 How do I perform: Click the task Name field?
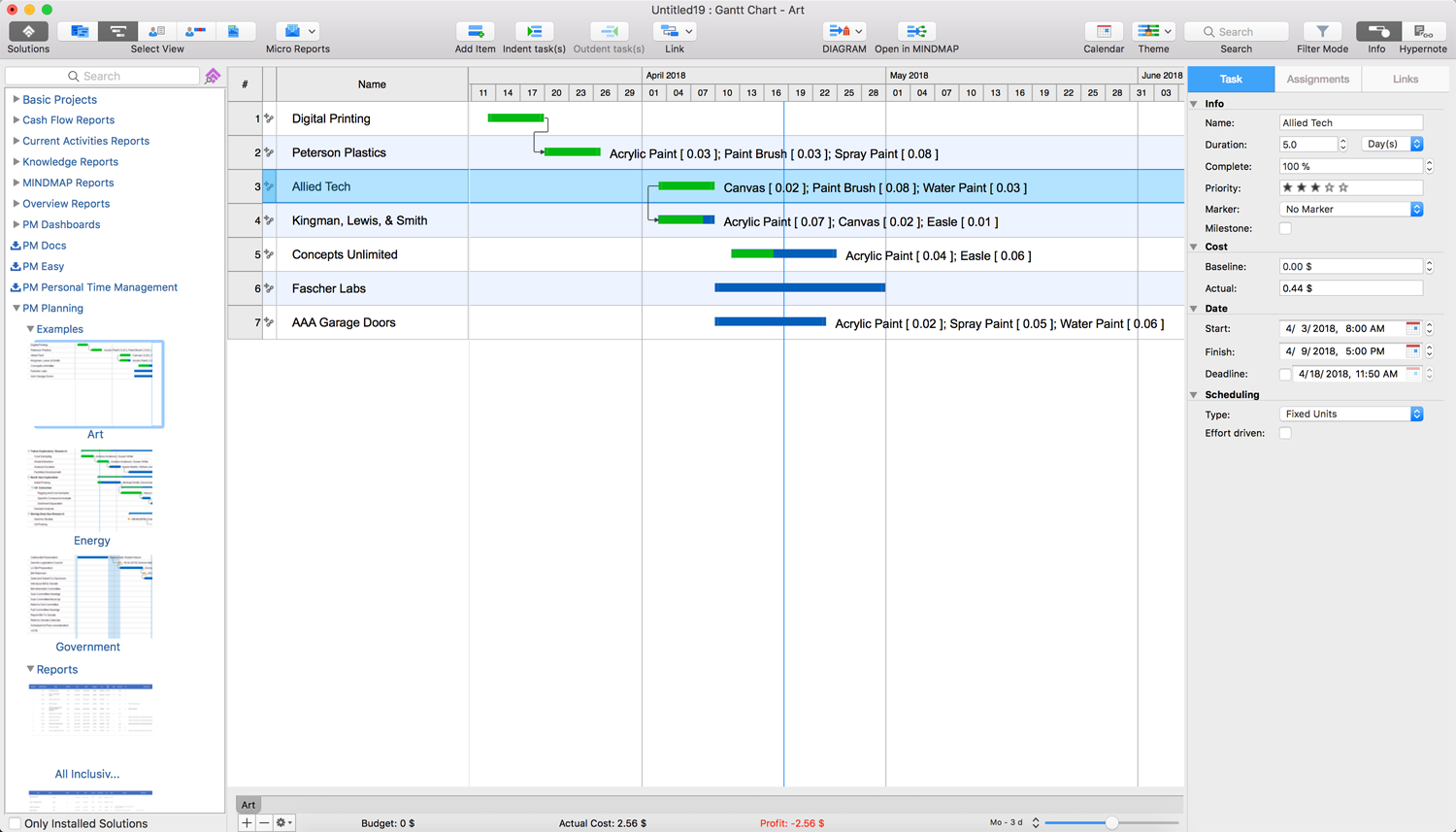pyautogui.click(x=1351, y=122)
